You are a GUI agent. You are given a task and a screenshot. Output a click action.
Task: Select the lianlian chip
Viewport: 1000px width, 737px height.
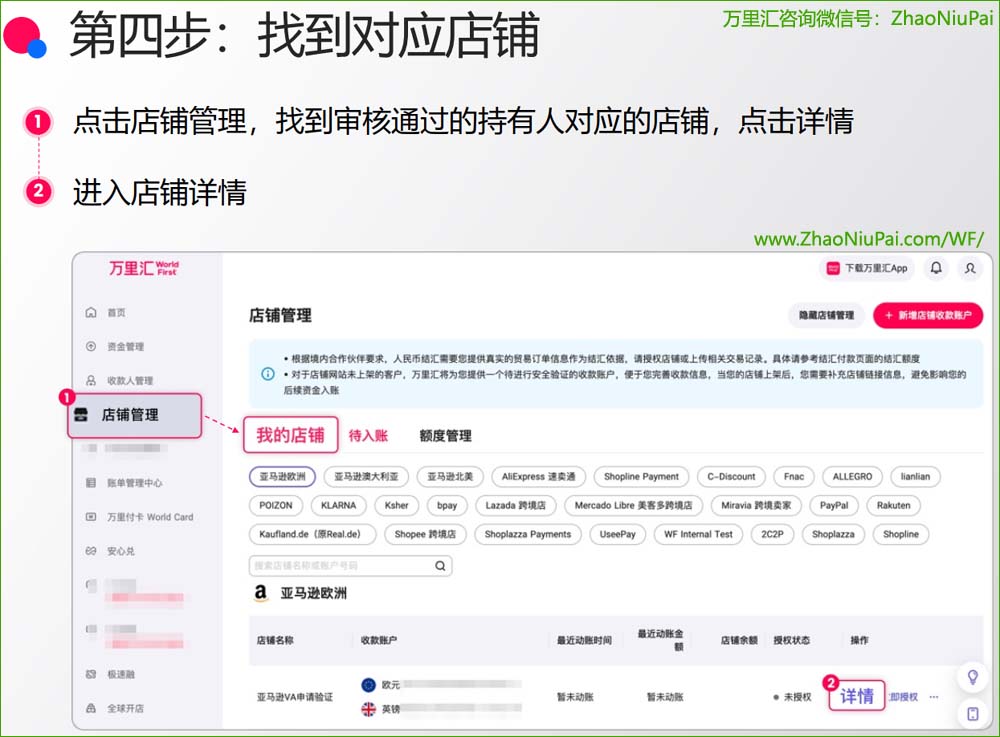click(x=915, y=476)
